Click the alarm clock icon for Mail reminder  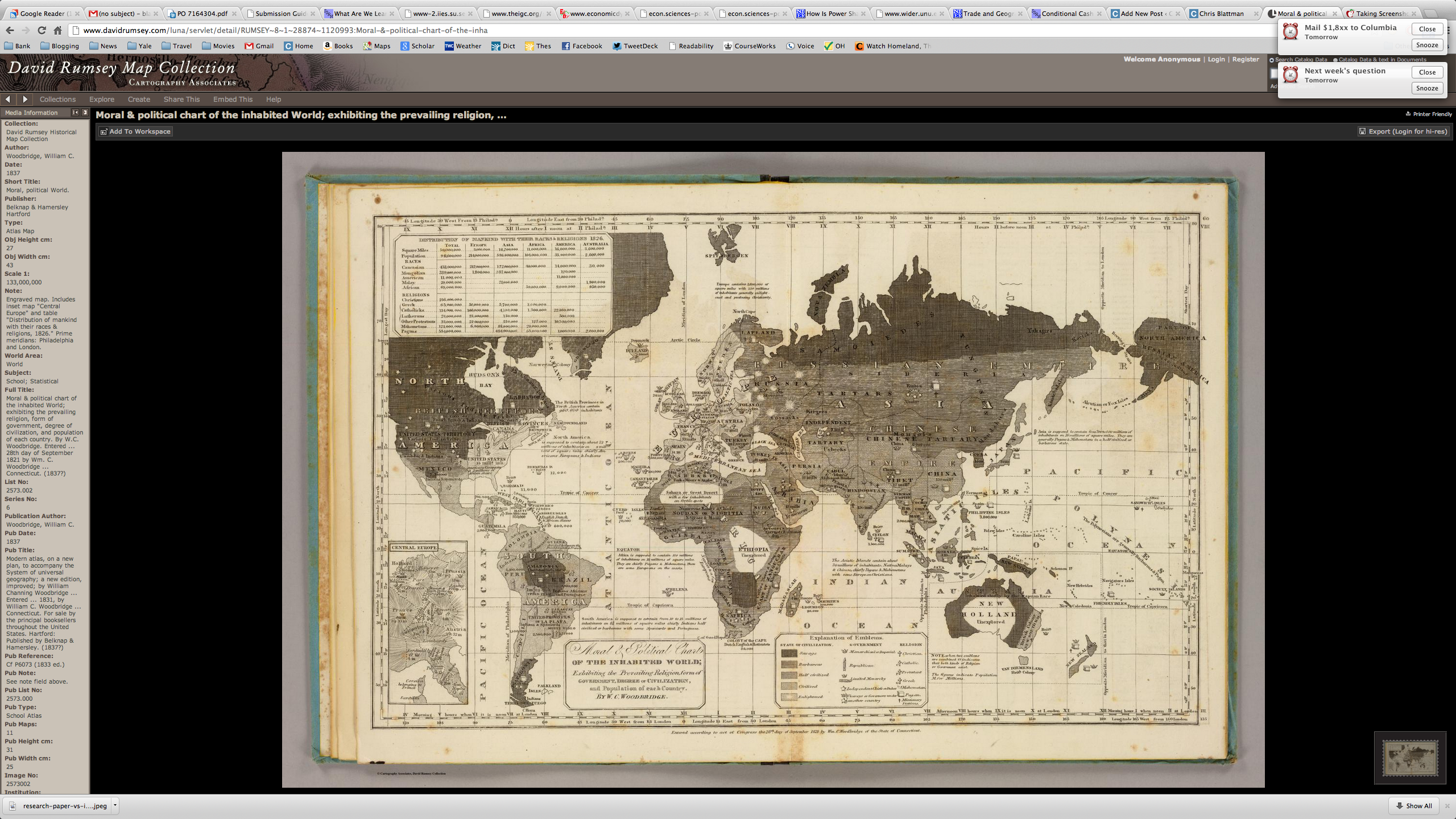coord(1290,31)
